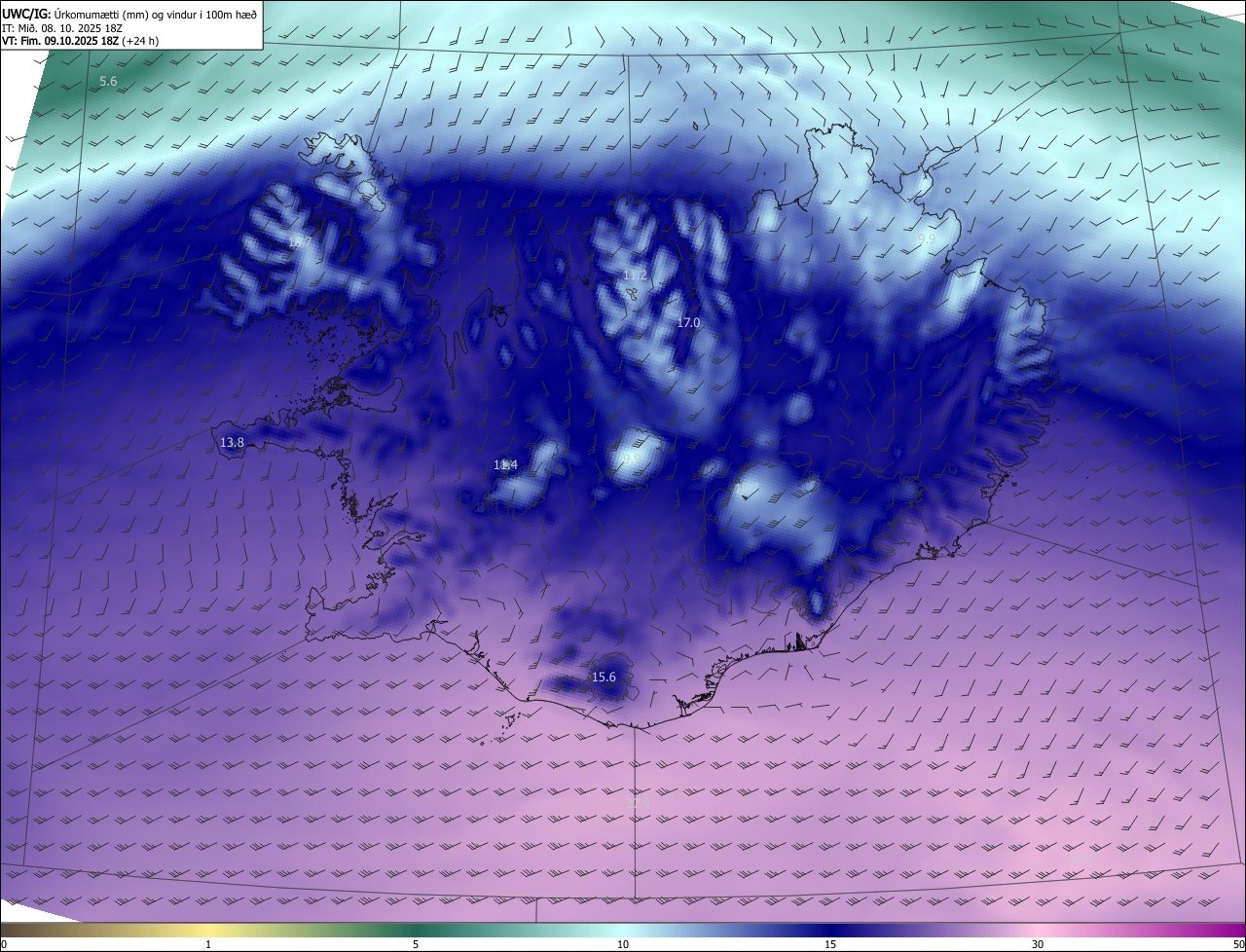Image resolution: width=1246 pixels, height=952 pixels.
Task: Click the color scale tick label '10'
Action: [x=623, y=944]
